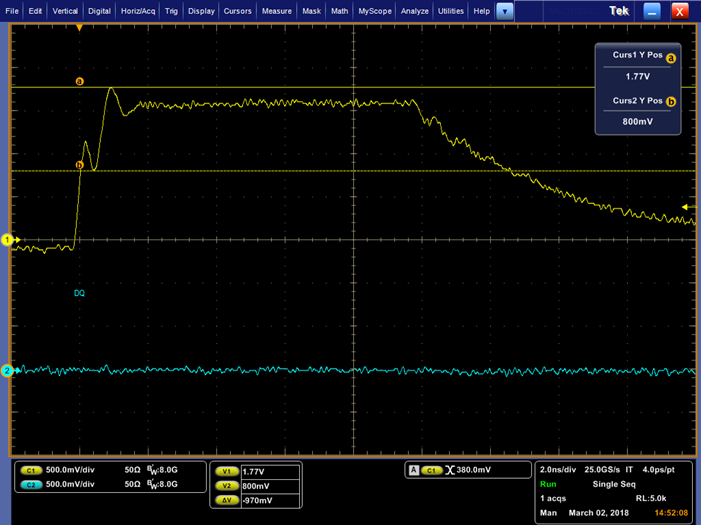Click the ΔV cursor readout badge
701x525 pixels.
coord(227,500)
